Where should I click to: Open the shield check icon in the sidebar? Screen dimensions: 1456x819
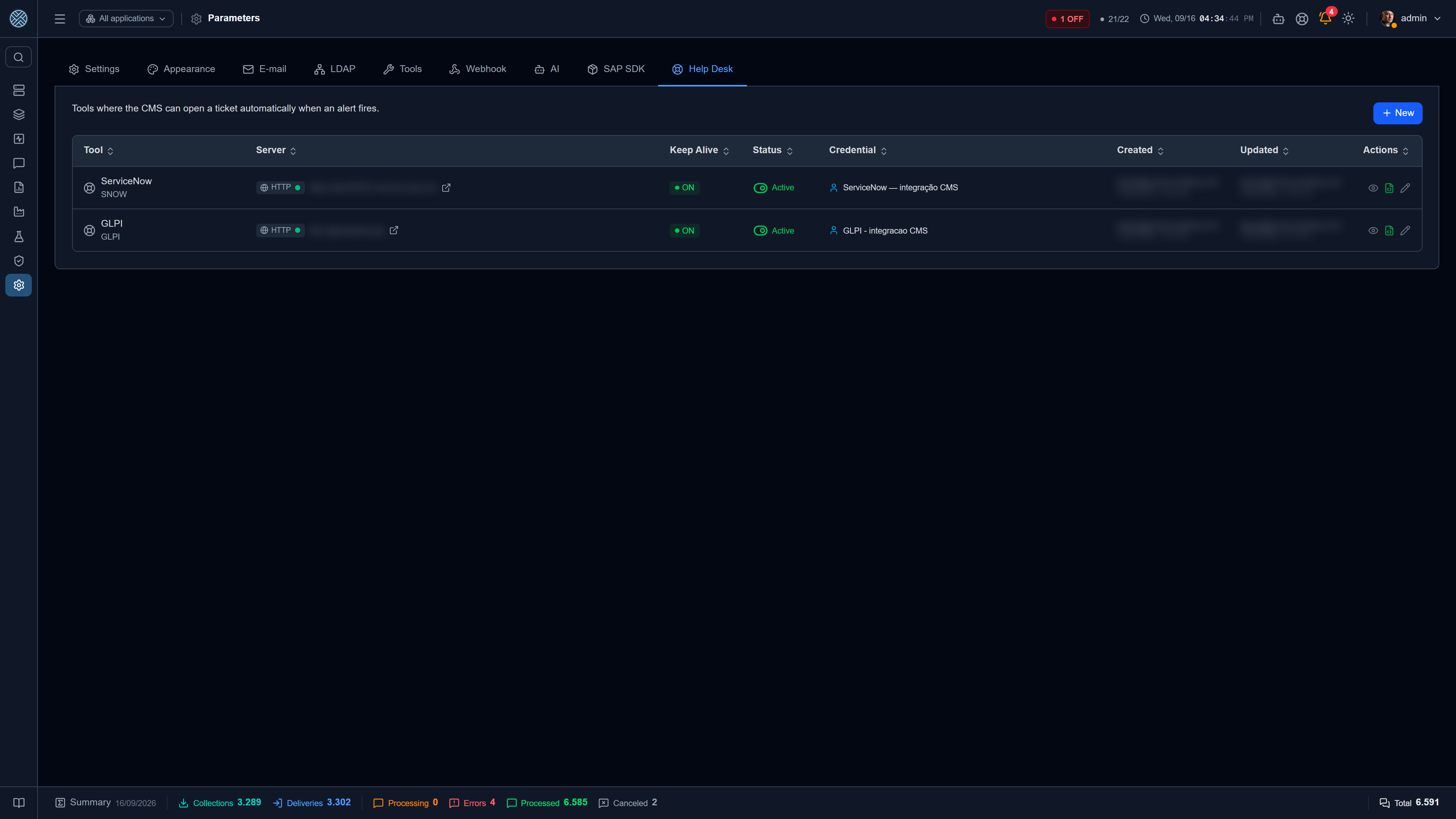(x=19, y=260)
